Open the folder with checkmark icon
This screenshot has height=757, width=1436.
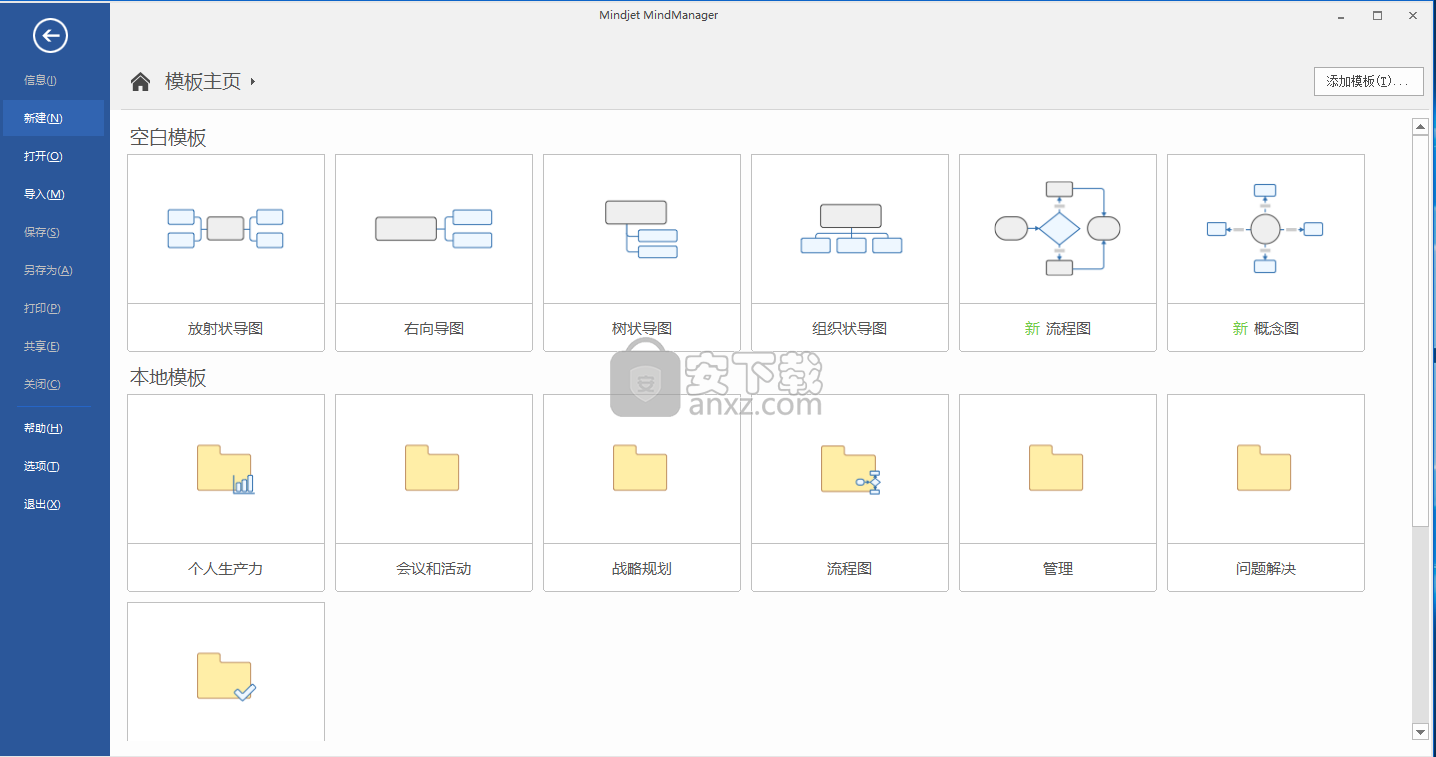pos(226,675)
